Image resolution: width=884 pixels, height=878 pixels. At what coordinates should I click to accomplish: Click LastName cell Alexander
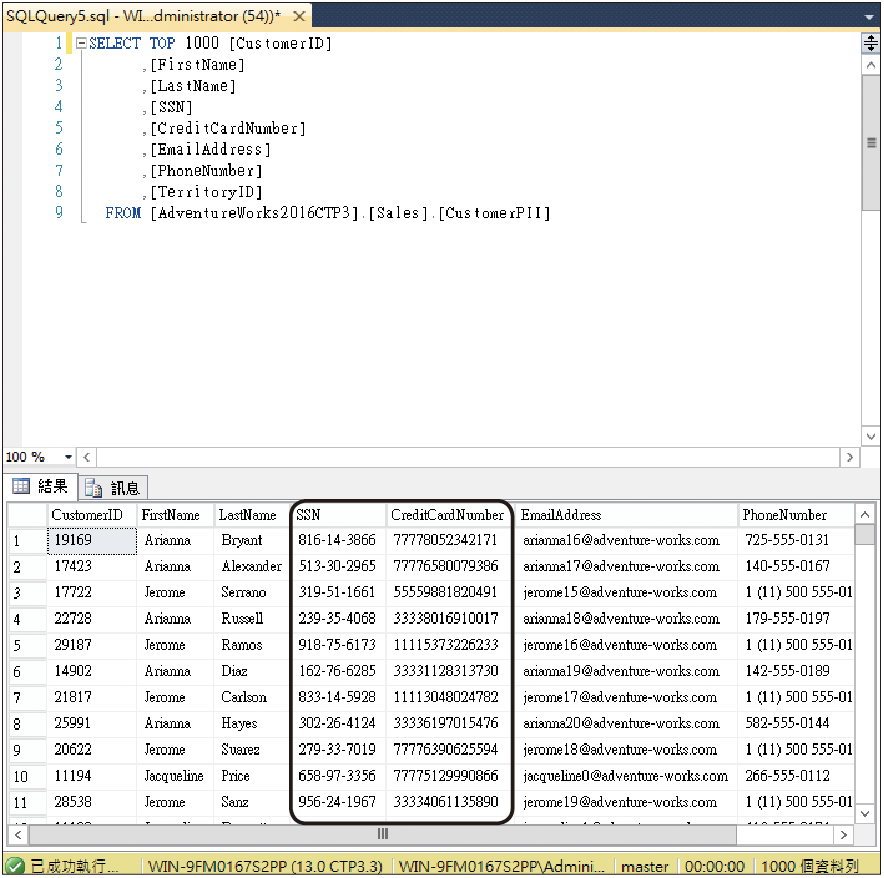(x=251, y=566)
